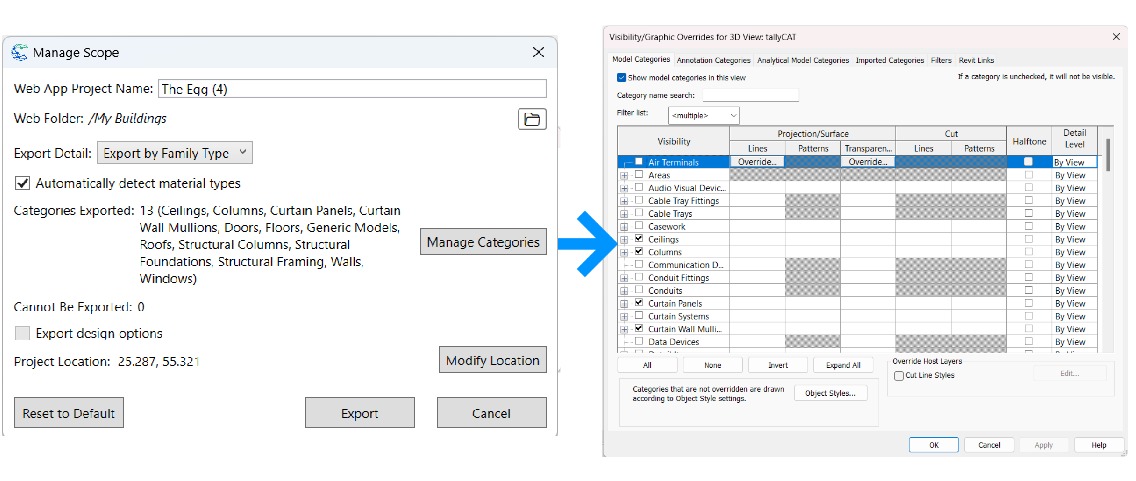Open the Export Detail dropdown

175,153
